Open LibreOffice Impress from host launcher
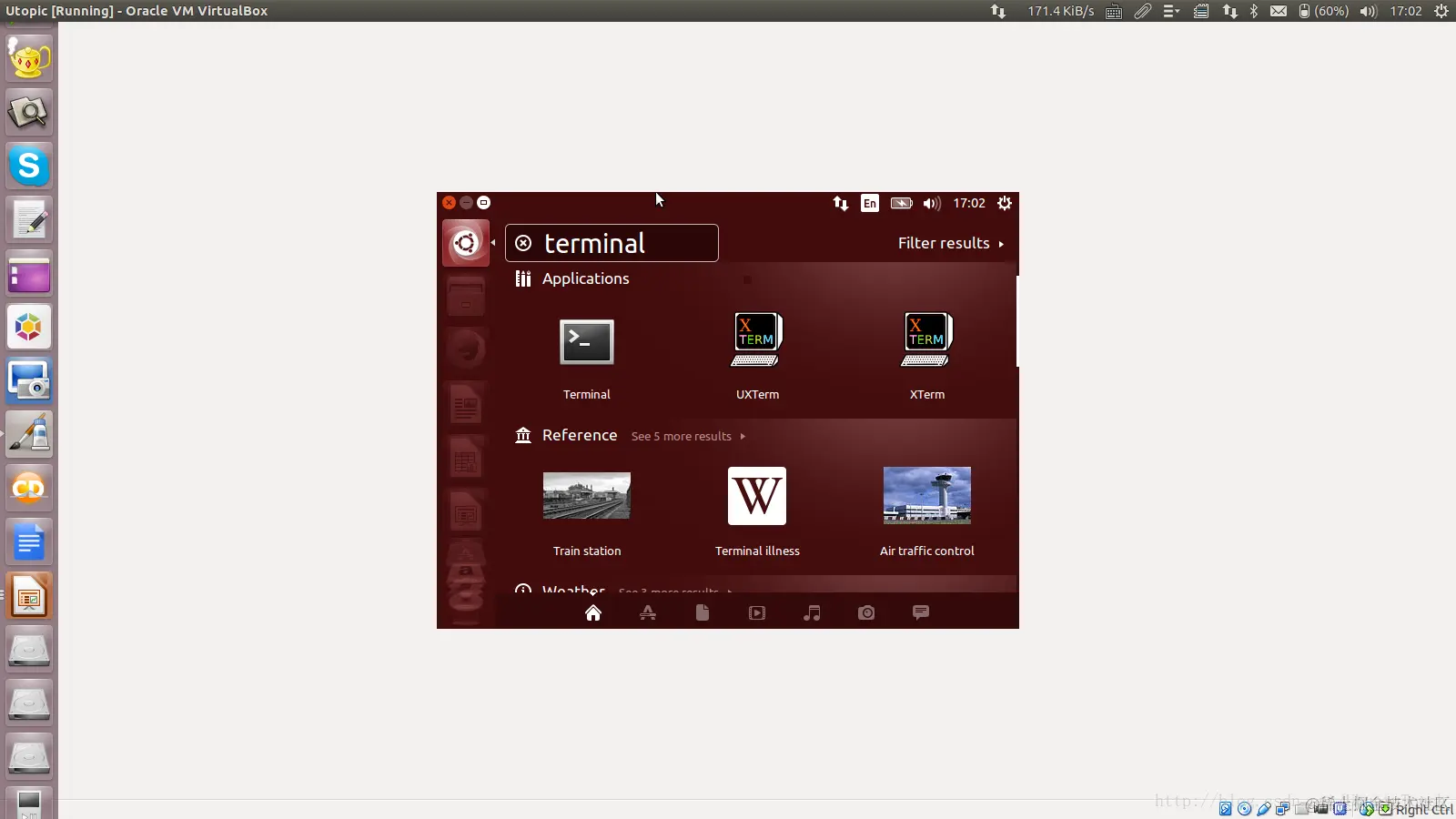The height and width of the screenshot is (819, 1456). pyautogui.click(x=29, y=596)
